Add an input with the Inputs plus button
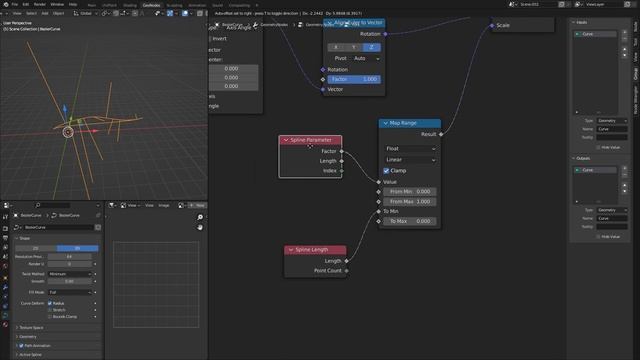The height and width of the screenshot is (360, 640). tap(624, 32)
